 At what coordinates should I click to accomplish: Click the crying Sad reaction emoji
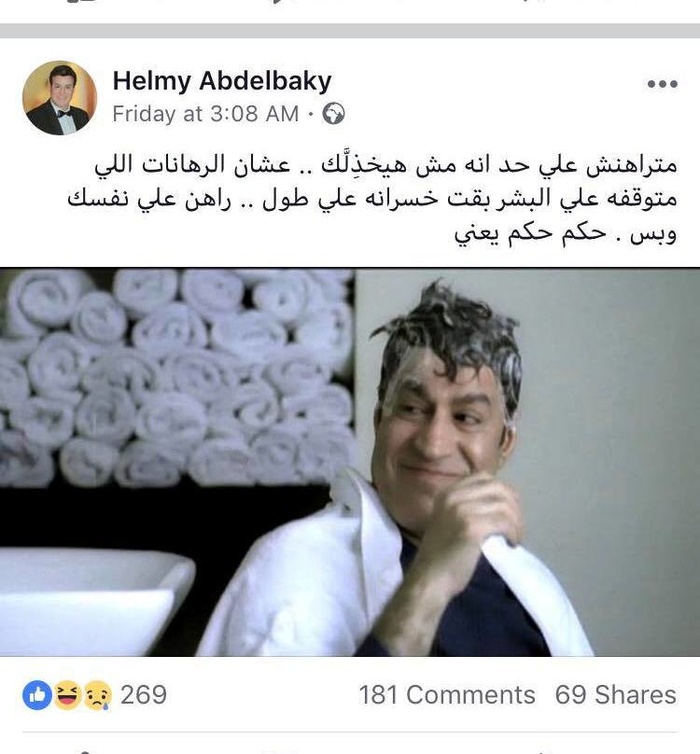tap(98, 695)
